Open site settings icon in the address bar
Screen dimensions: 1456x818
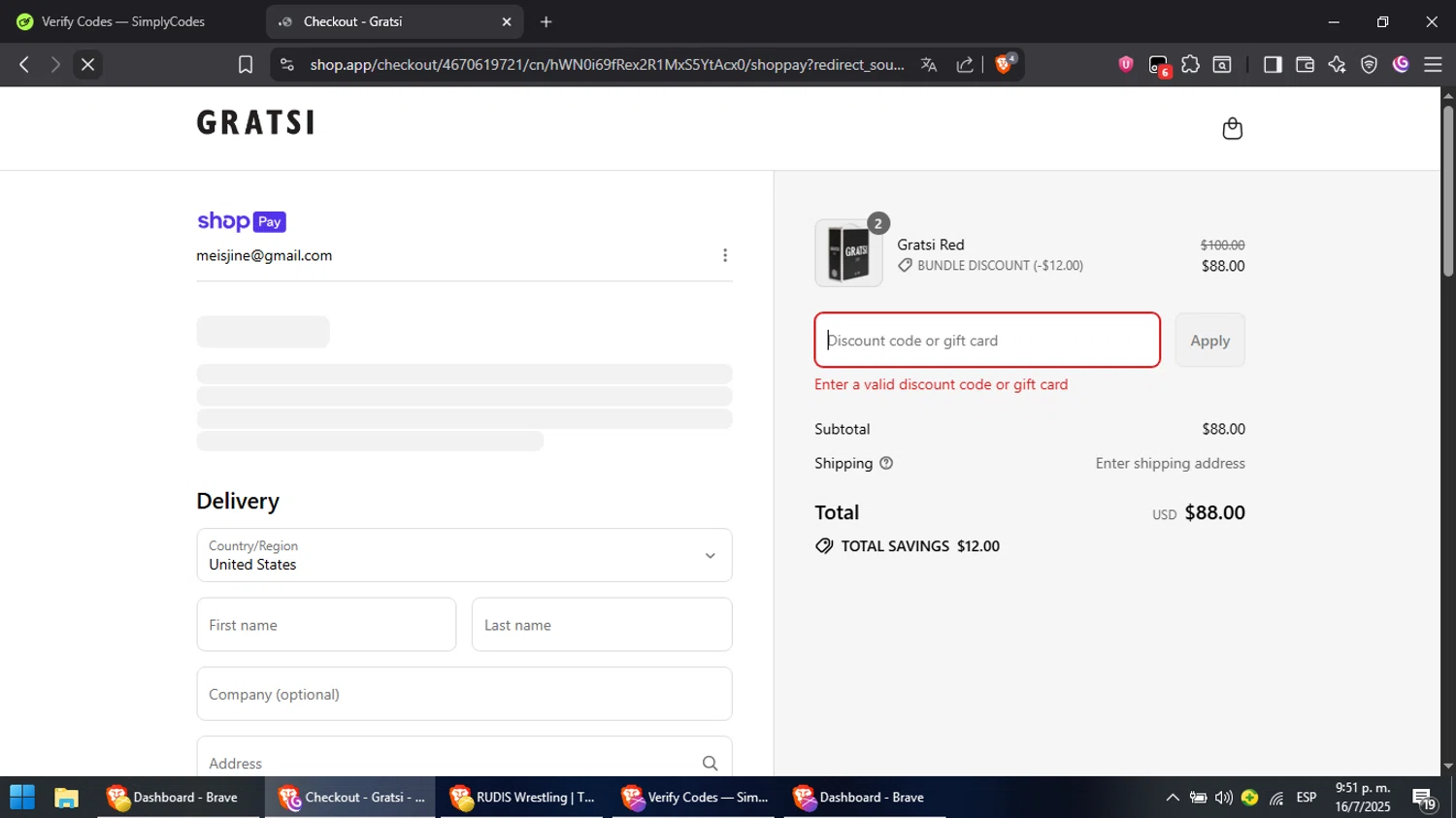click(x=286, y=64)
